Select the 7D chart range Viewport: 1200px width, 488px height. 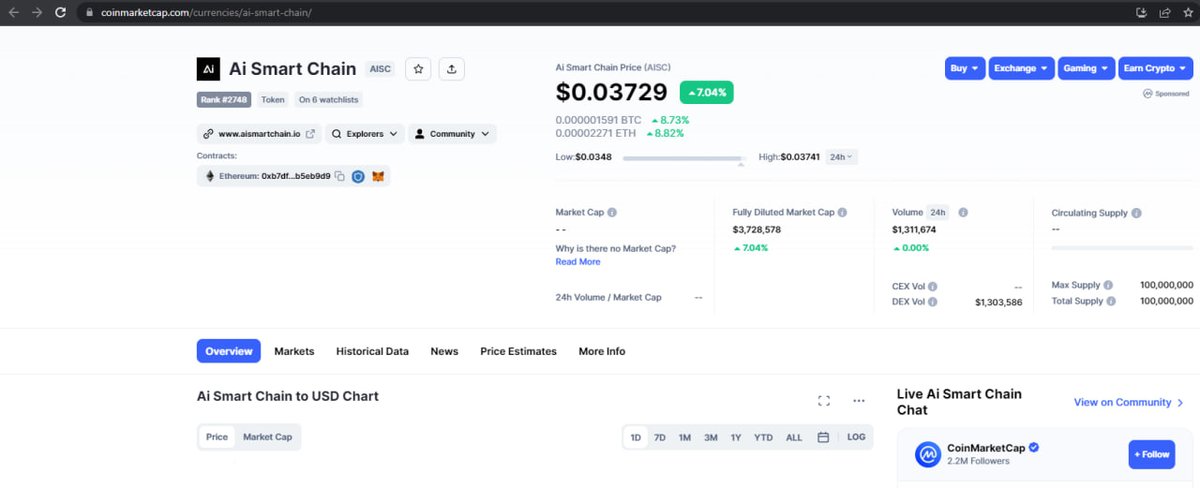(660, 437)
